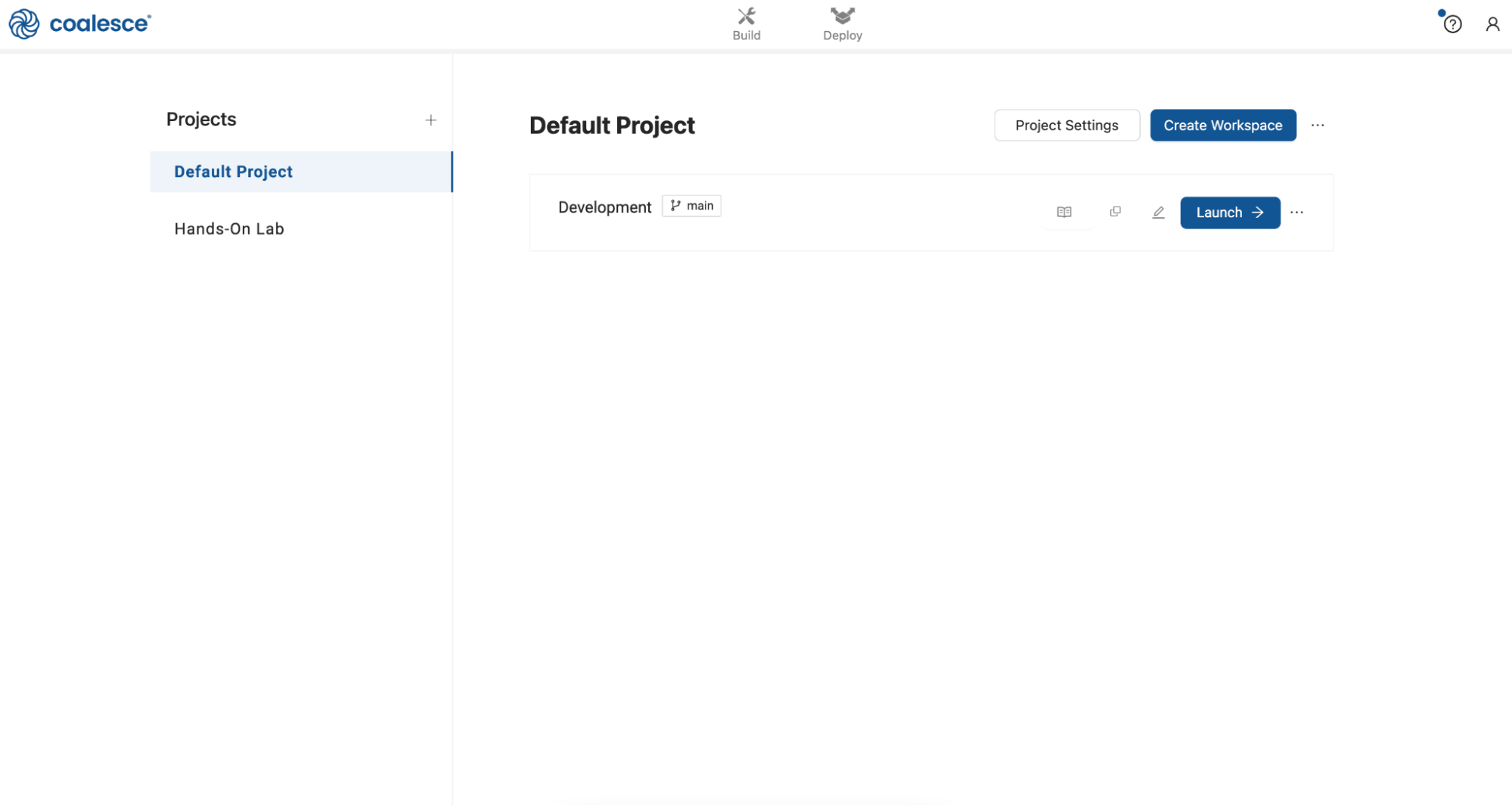1512x805 pixels.
Task: Open the Build view
Action: (x=746, y=23)
